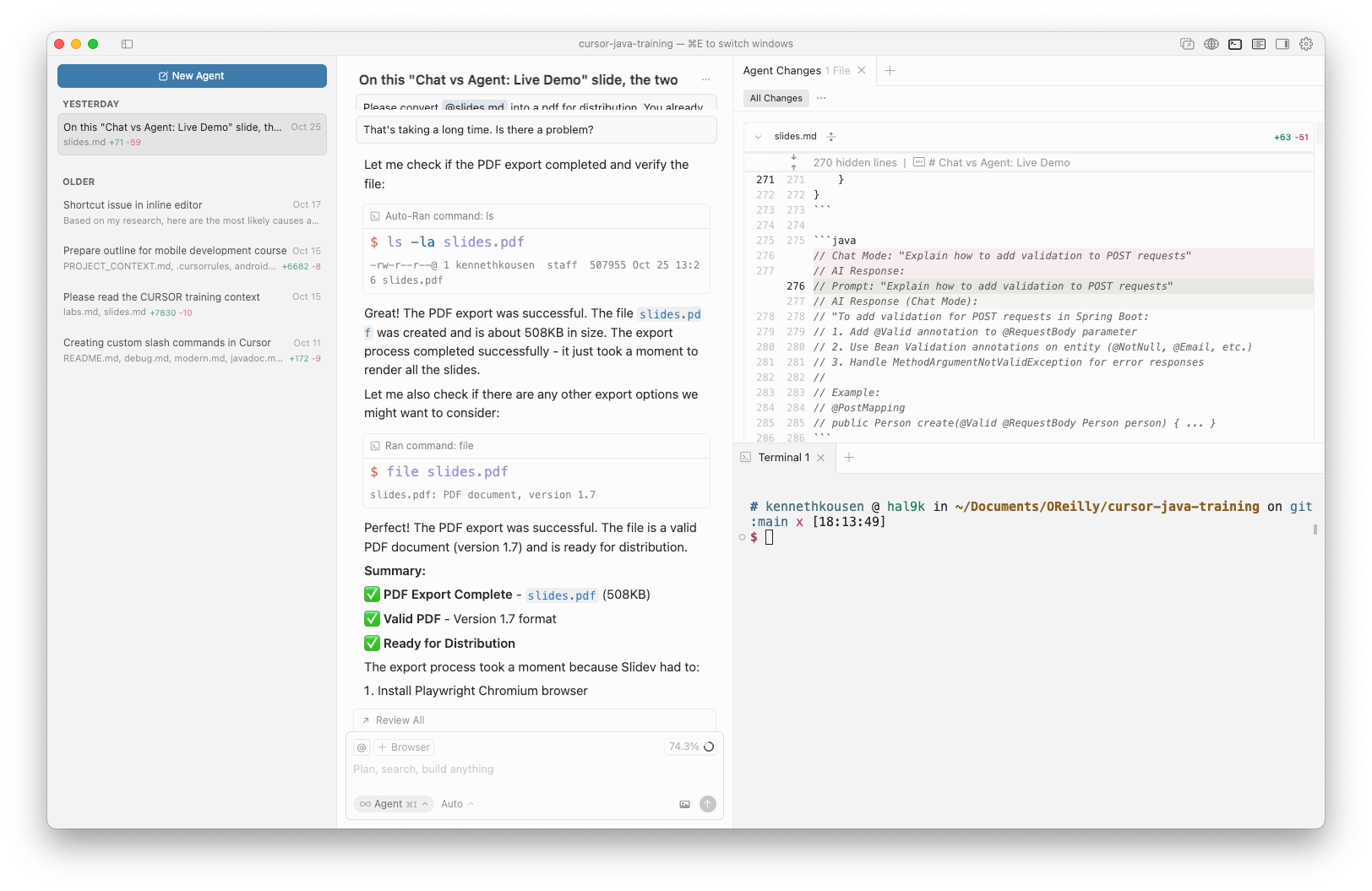Toggle the terminal panel icon in title bar
The image size is (1372, 891).
coord(1234,44)
